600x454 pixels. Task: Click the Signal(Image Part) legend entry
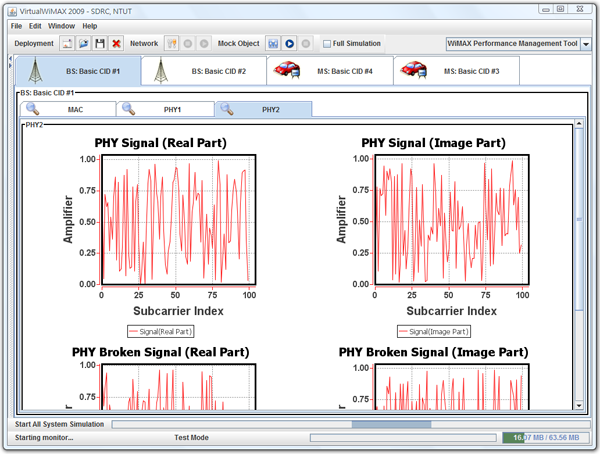tap(434, 332)
